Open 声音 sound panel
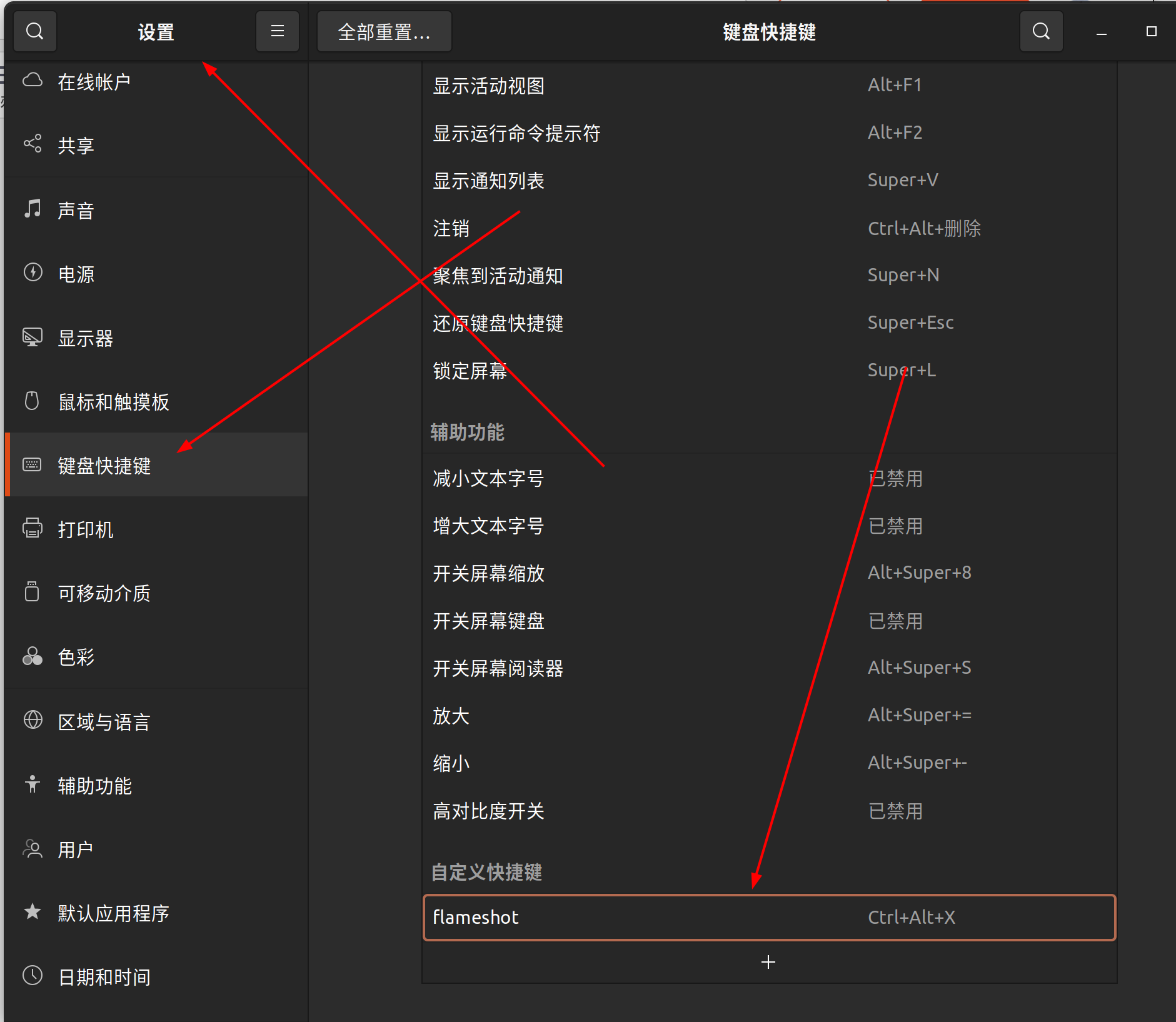The image size is (1176, 1022). pos(156,210)
